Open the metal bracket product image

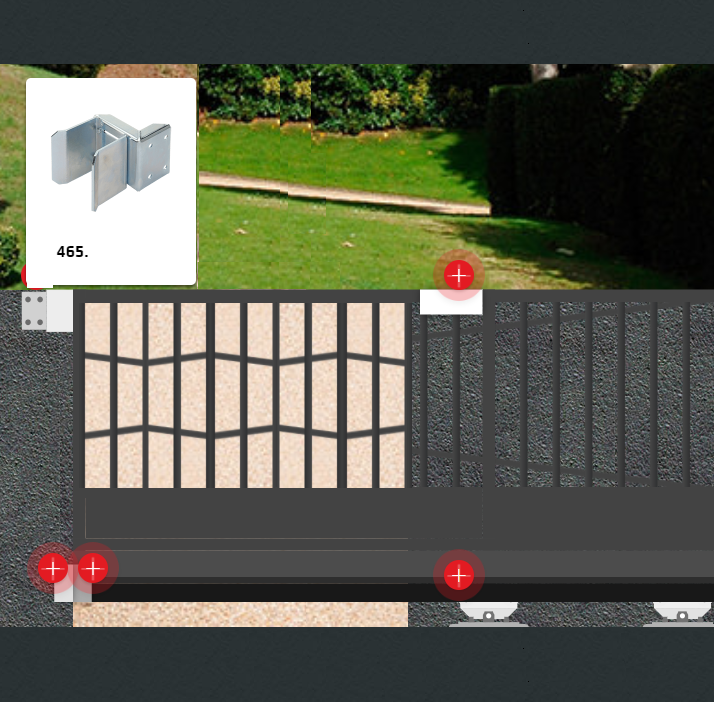click(x=111, y=160)
